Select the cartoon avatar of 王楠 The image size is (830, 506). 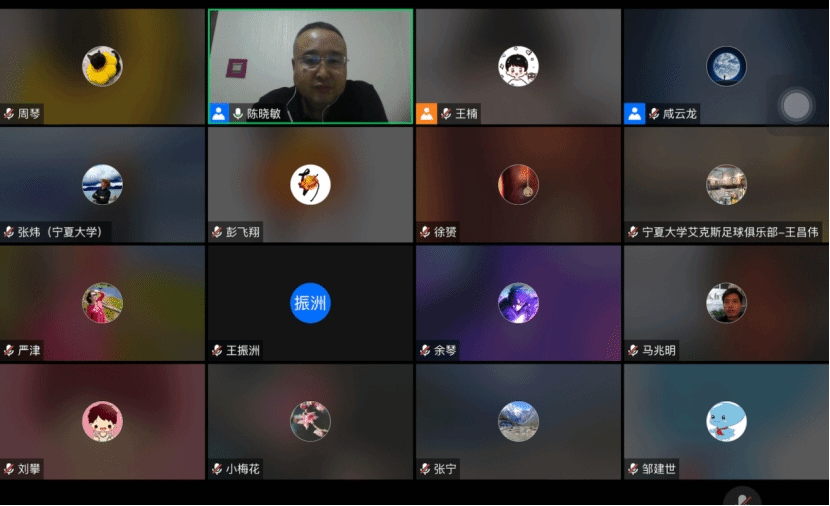518,66
